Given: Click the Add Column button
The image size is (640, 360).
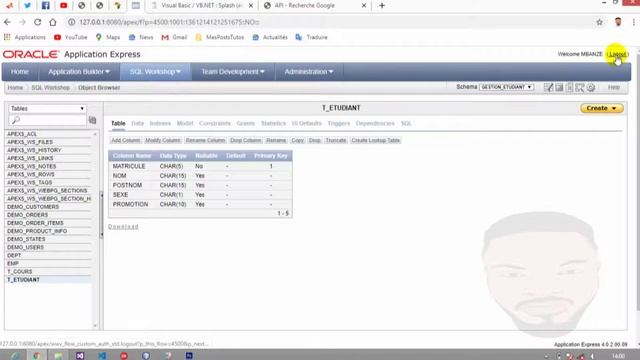Looking at the screenshot, I should [x=126, y=140].
